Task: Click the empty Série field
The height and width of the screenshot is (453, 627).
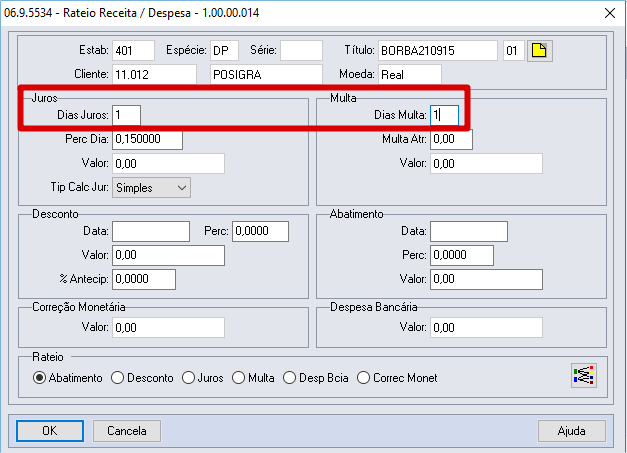Action: (x=302, y=50)
